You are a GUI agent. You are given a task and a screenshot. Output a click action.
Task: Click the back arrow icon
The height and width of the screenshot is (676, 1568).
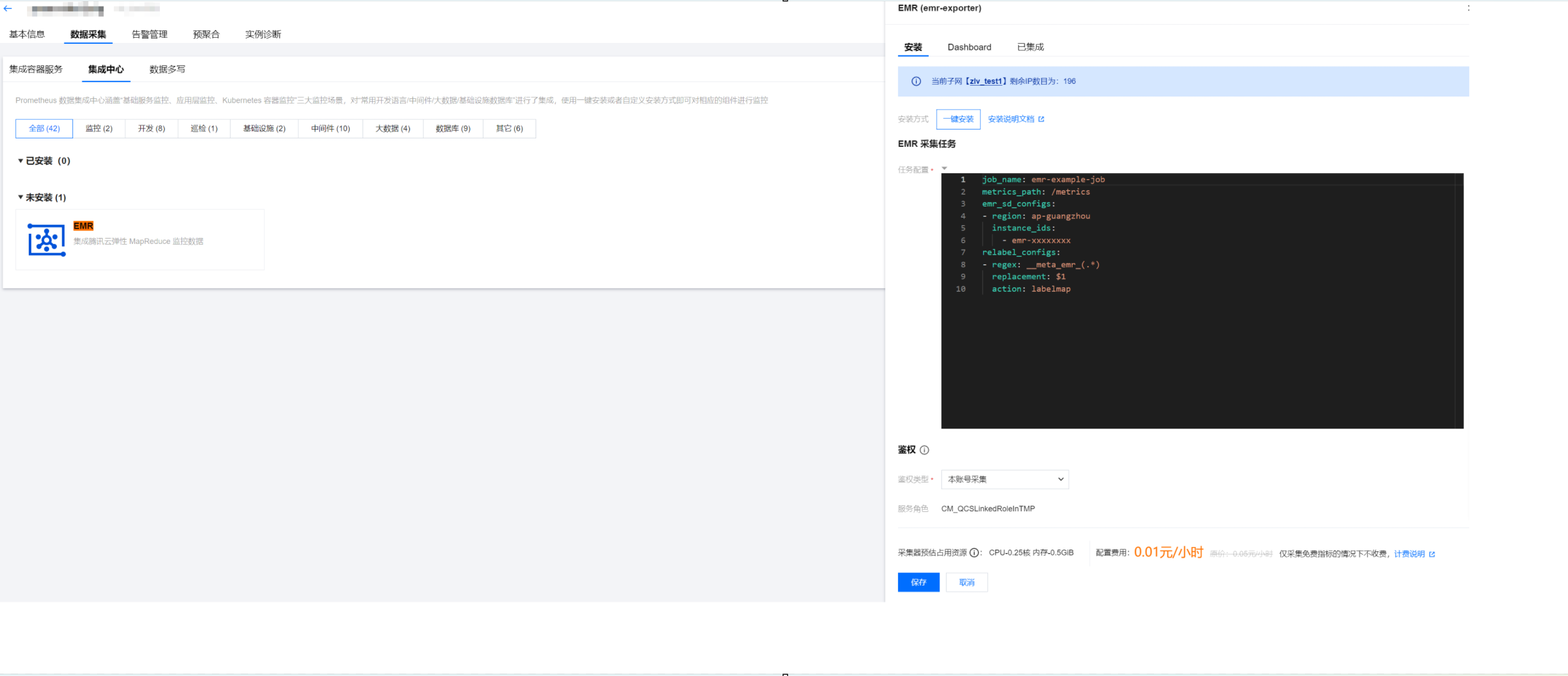(x=8, y=8)
